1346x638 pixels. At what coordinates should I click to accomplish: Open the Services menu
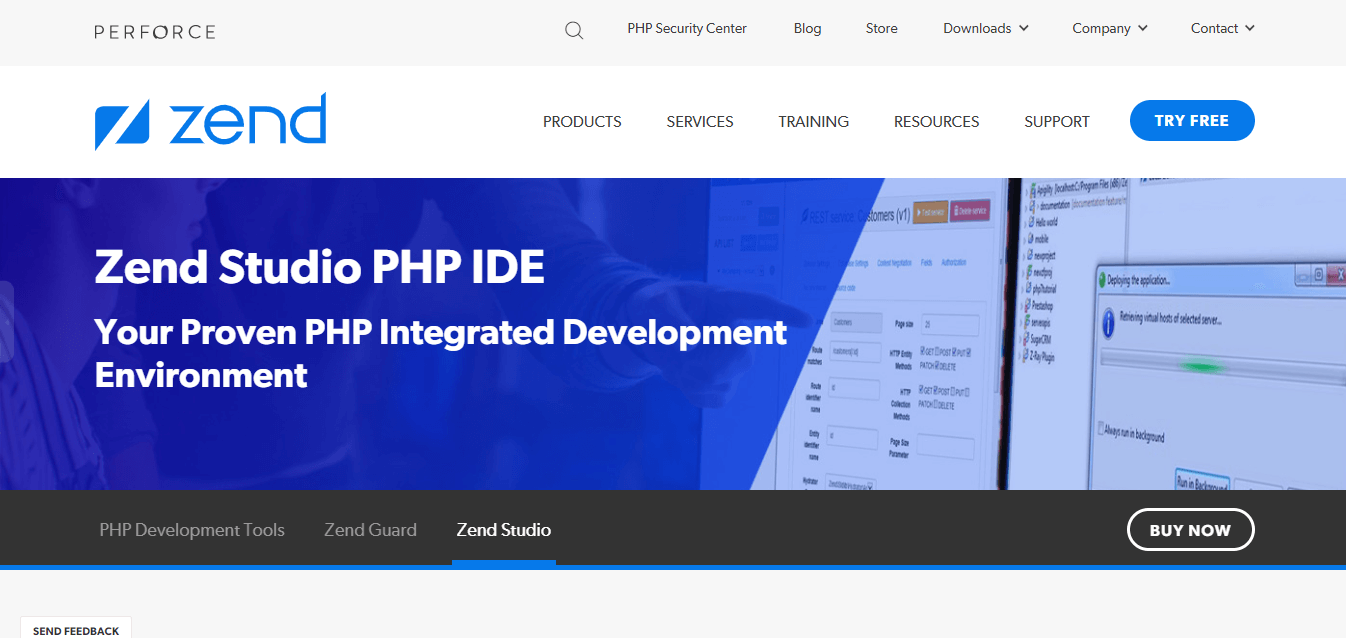pos(700,122)
